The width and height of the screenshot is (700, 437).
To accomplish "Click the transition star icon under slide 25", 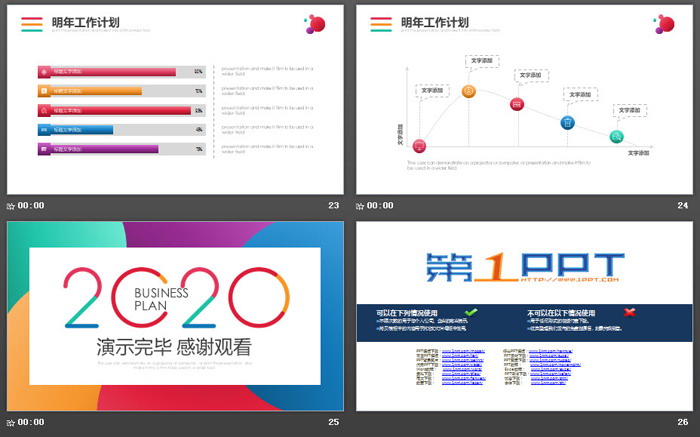I will tap(11, 422).
